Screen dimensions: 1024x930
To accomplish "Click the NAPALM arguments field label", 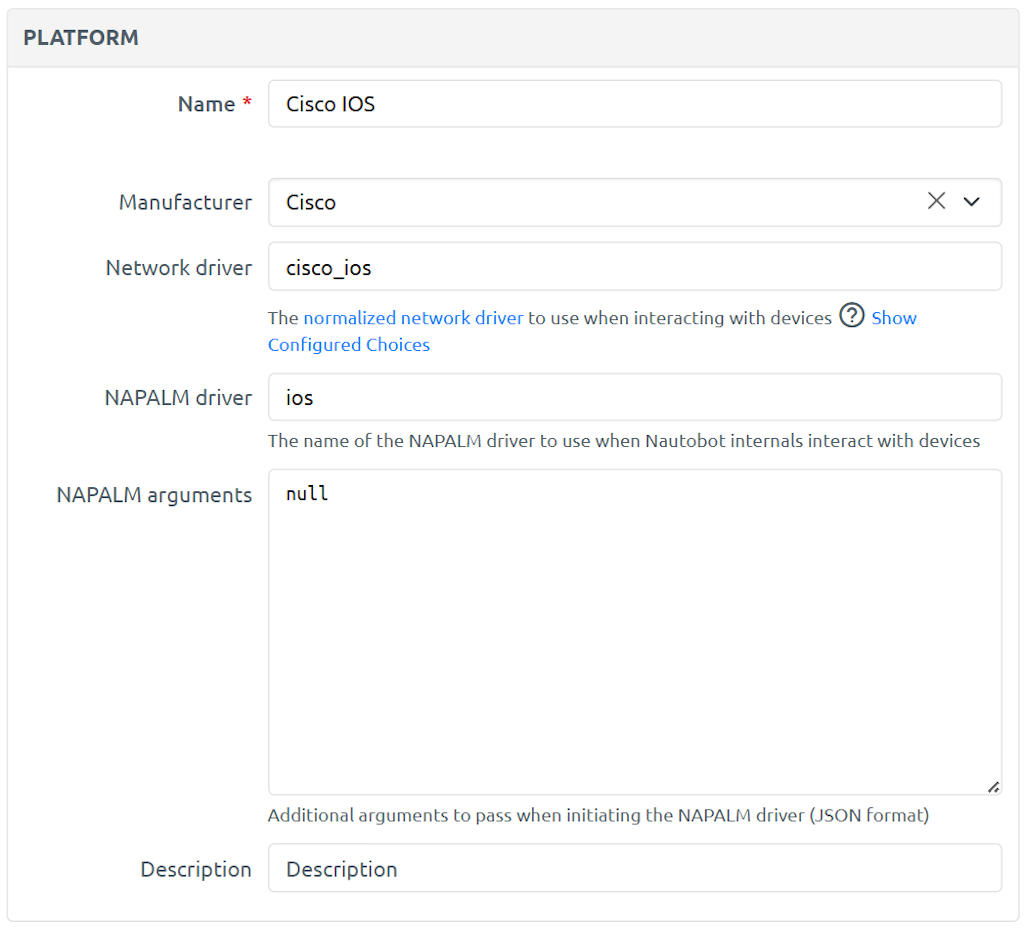I will coord(153,495).
